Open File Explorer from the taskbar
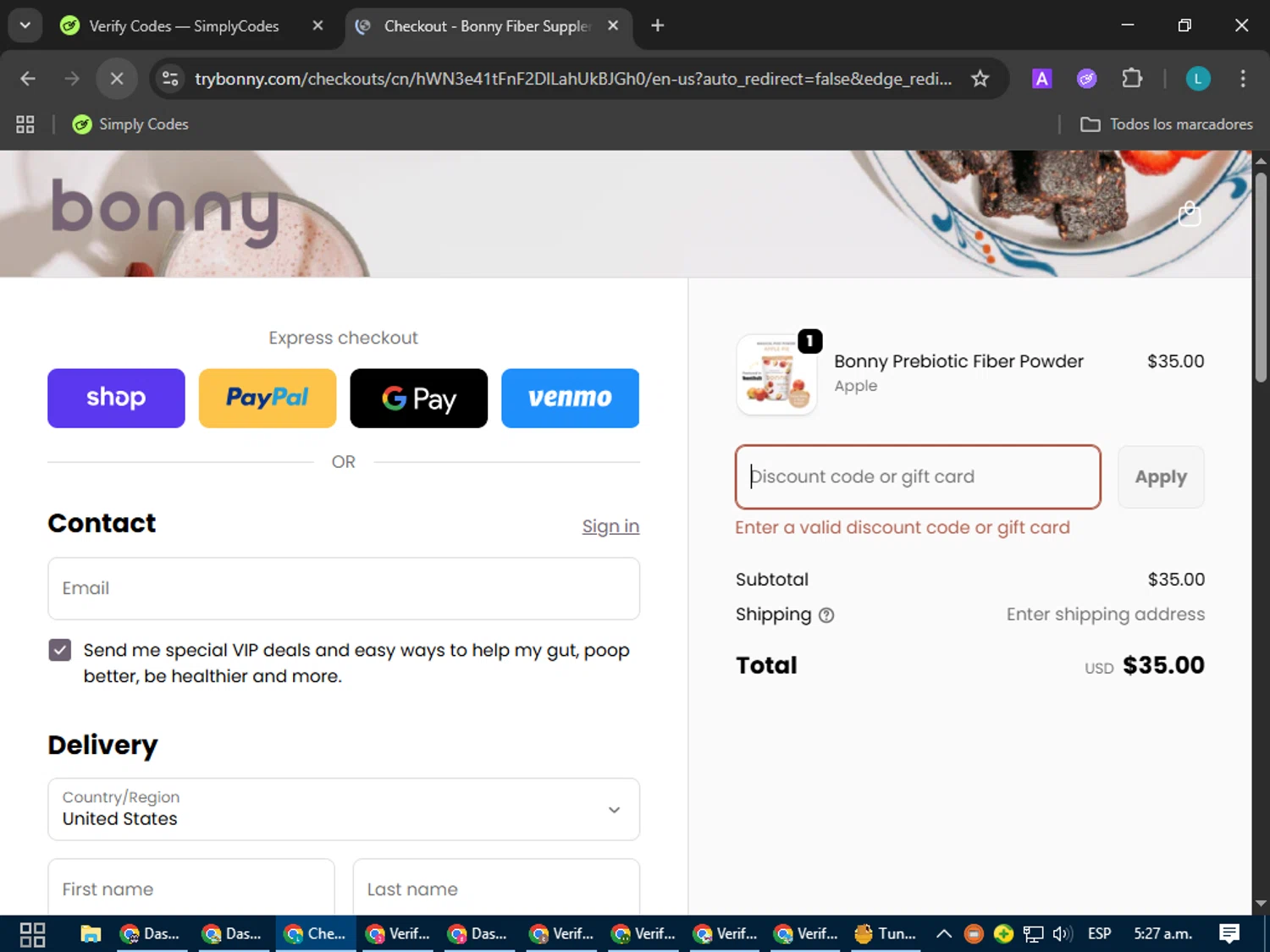1270x952 pixels. pos(91,934)
